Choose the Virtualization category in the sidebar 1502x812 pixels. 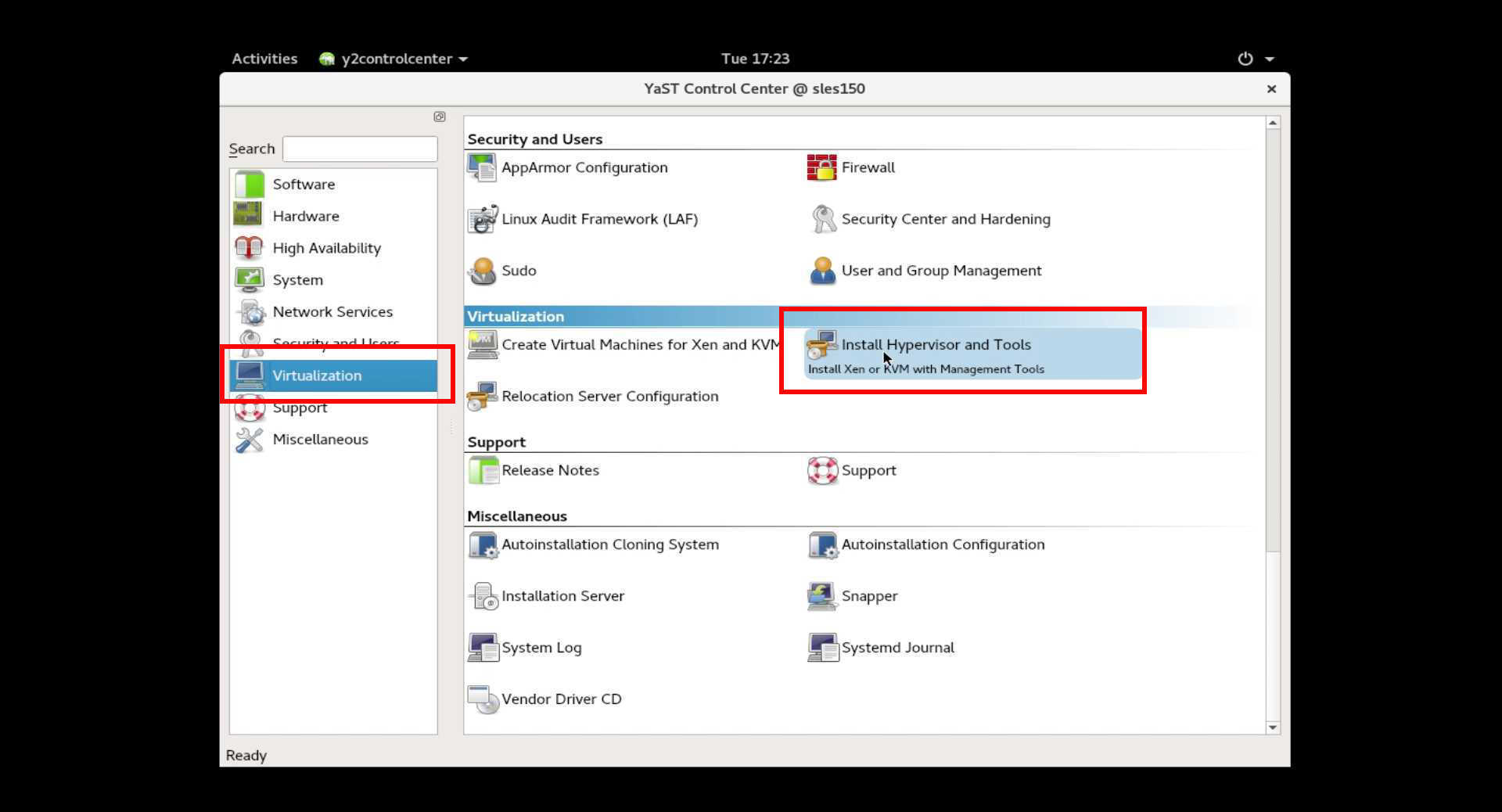pyautogui.click(x=334, y=375)
